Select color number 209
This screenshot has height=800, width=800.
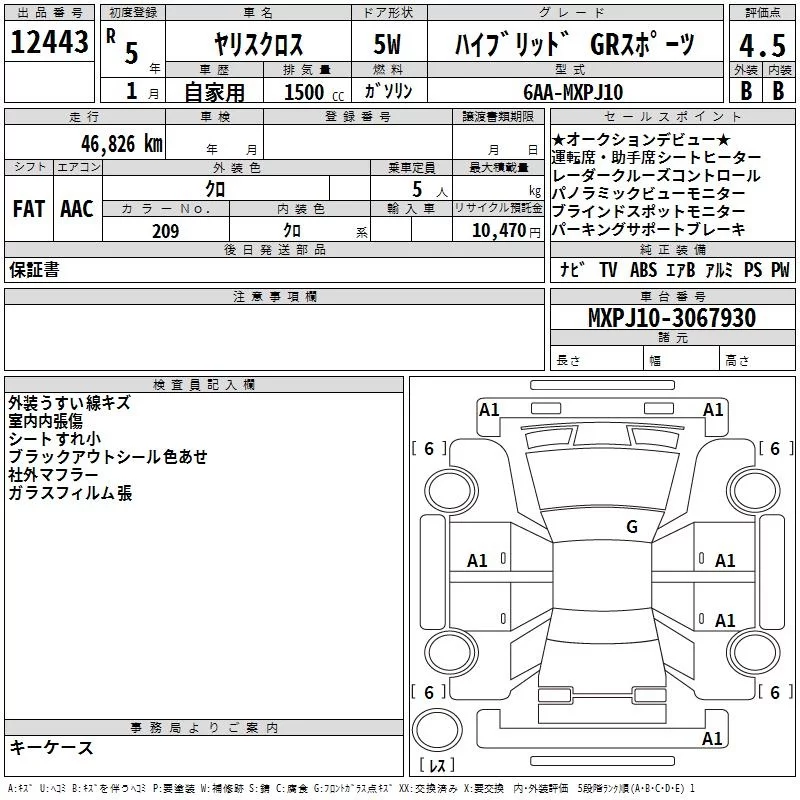click(x=166, y=231)
